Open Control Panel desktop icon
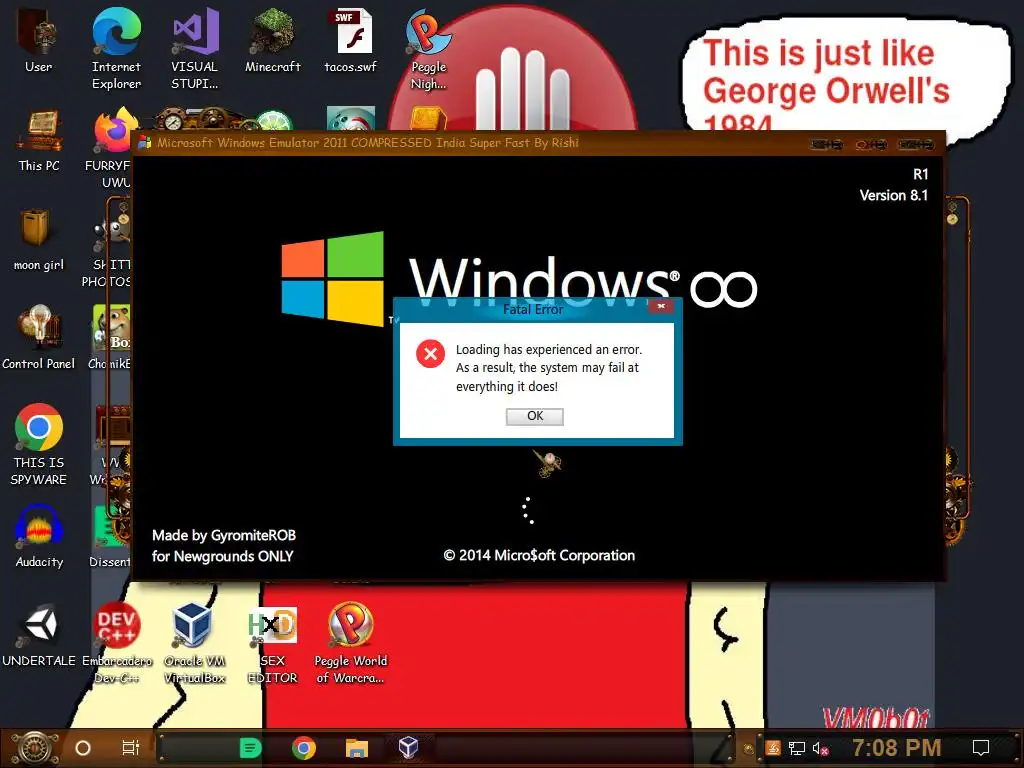The width and height of the screenshot is (1024, 768). click(x=39, y=338)
